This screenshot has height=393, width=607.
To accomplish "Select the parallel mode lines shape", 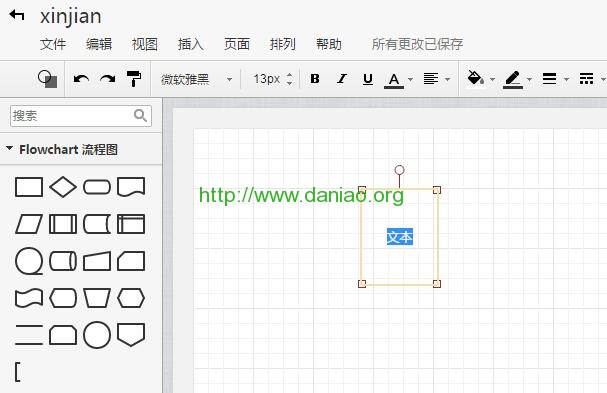I will [x=29, y=335].
